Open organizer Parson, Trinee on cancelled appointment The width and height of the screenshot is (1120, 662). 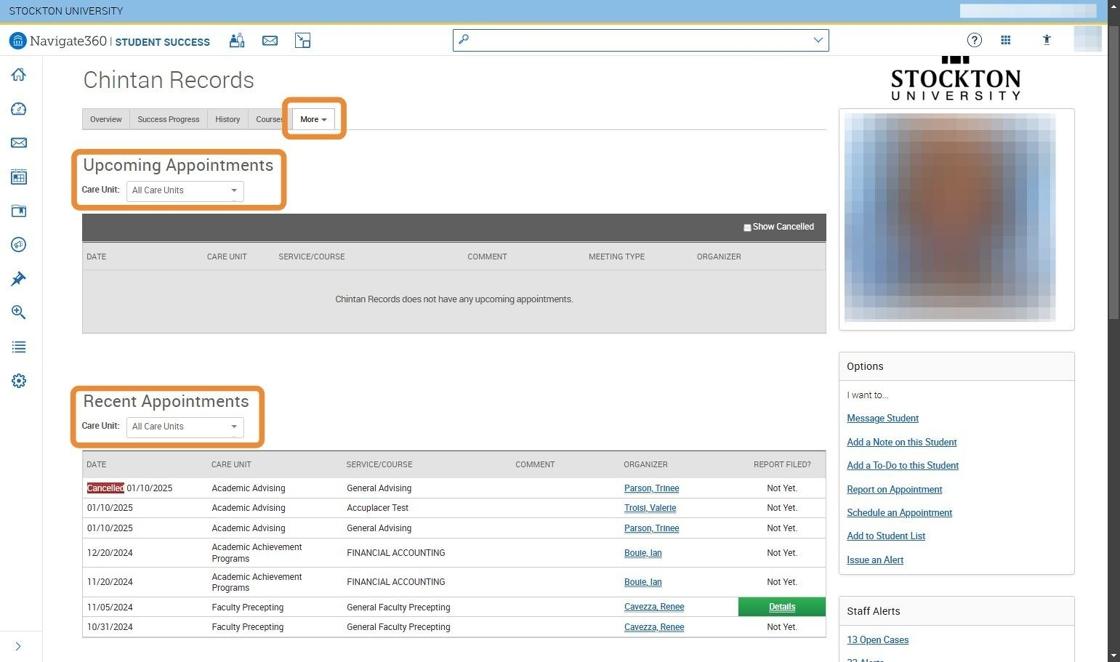tap(651, 488)
